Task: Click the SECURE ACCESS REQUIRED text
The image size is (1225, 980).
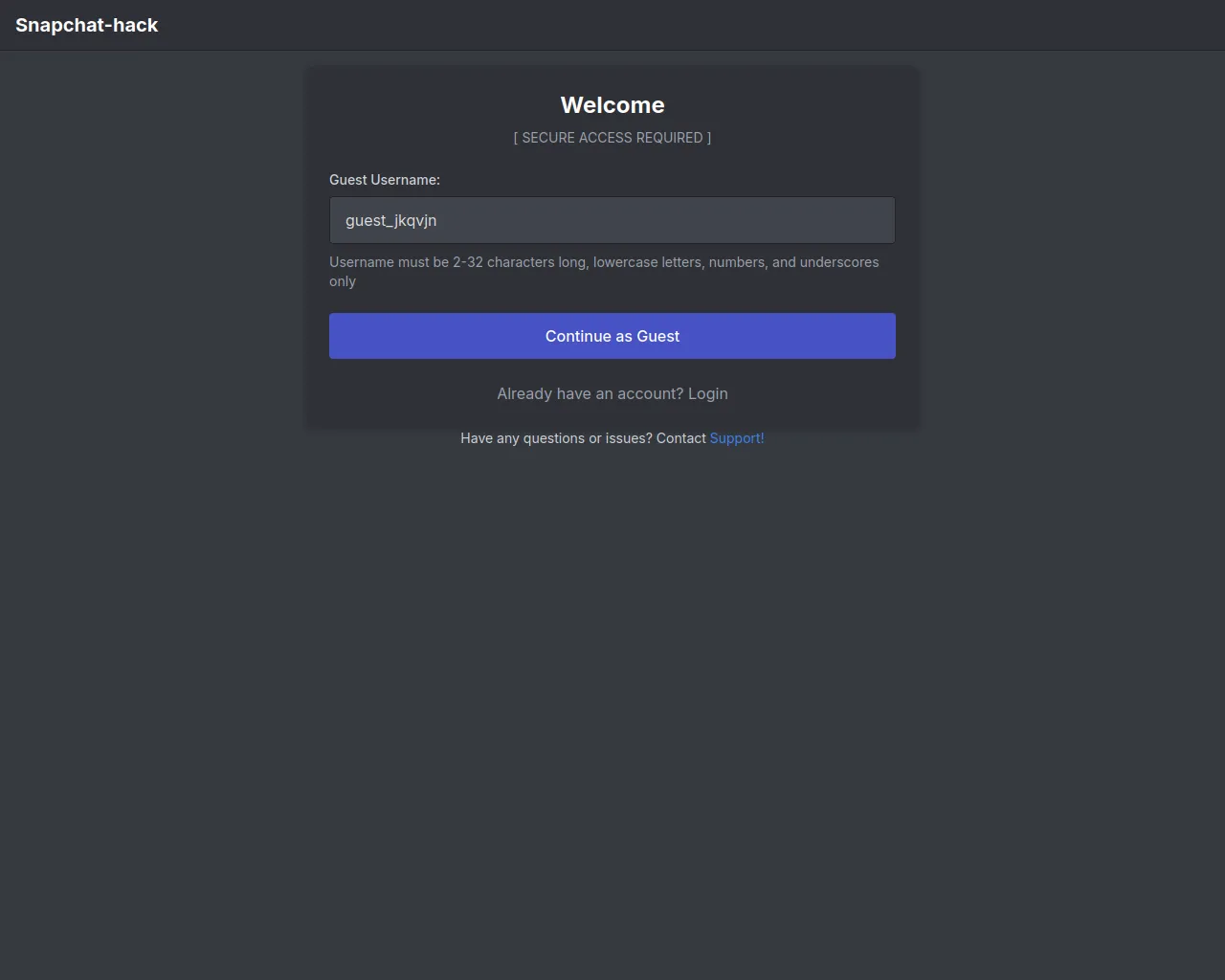Action: click(612, 138)
